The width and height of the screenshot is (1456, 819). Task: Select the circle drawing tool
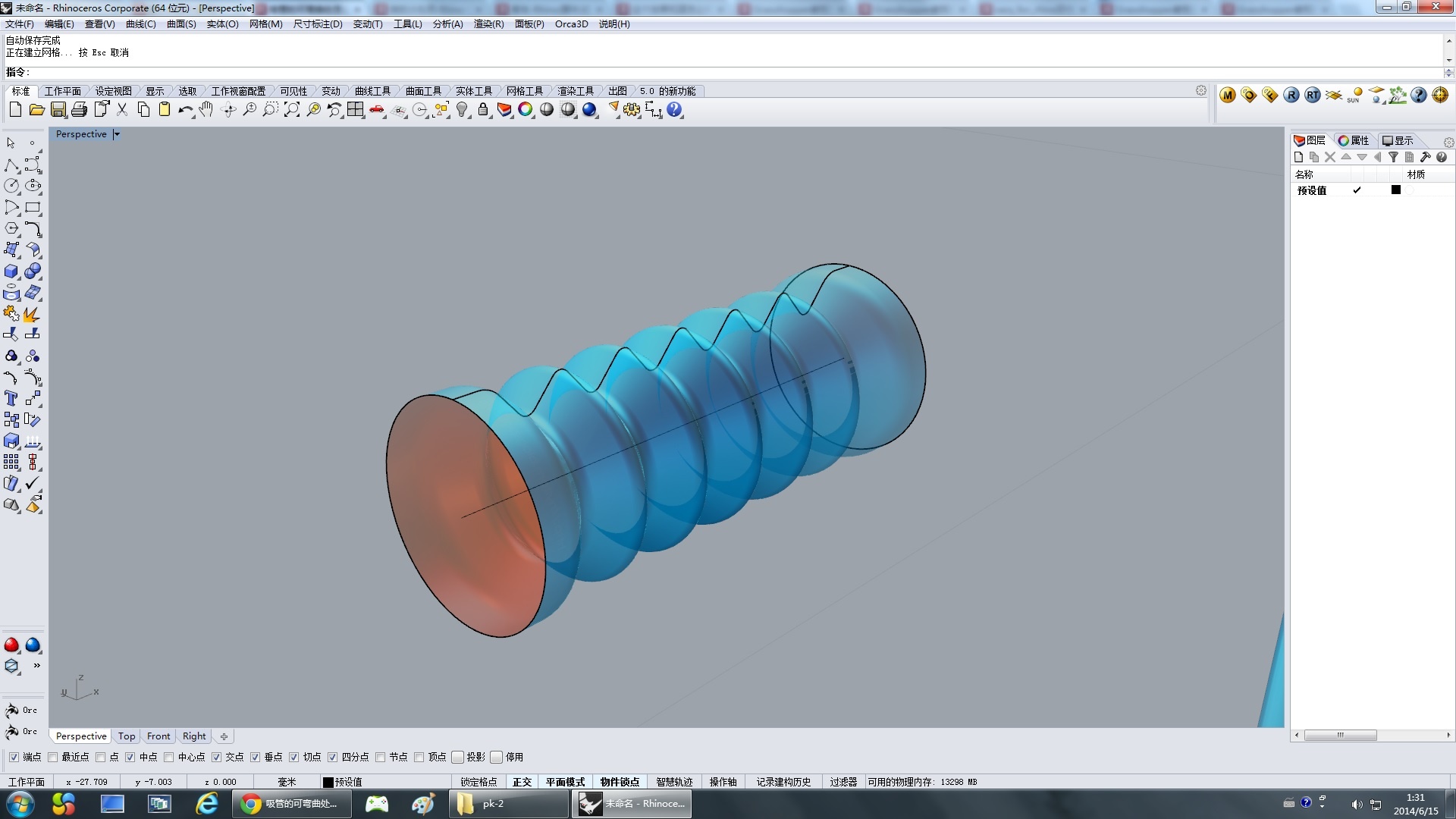11,186
